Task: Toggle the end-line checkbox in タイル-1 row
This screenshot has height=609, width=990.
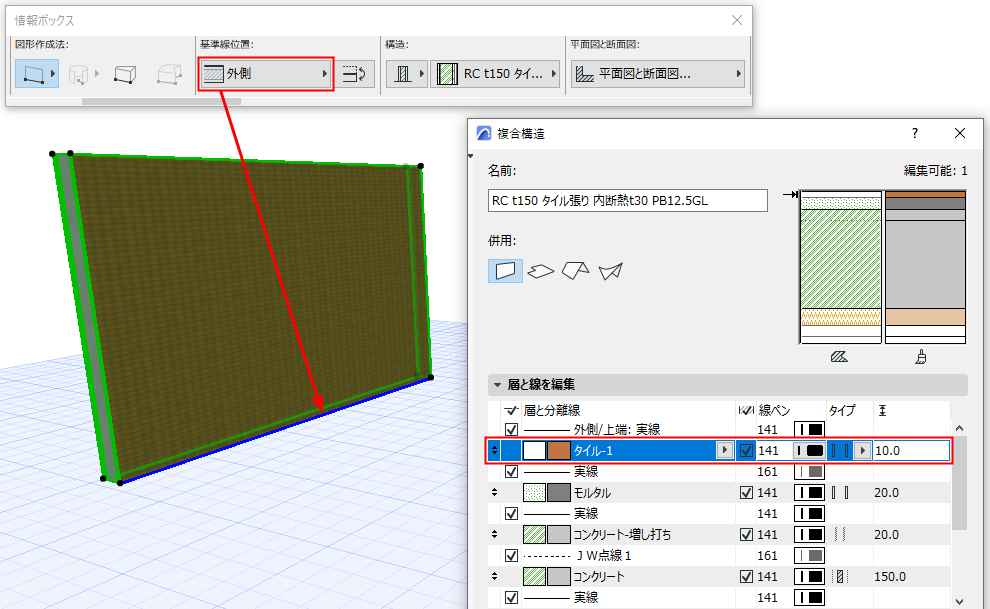Action: 746,451
